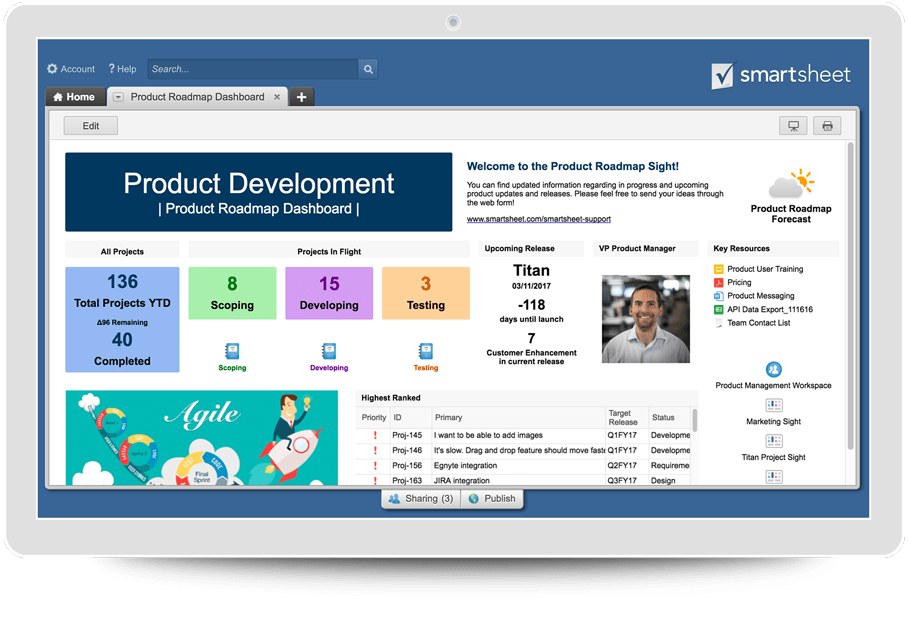Screen dimensions: 908x640
Task: Open the Team Contact List link
Action: tap(759, 323)
